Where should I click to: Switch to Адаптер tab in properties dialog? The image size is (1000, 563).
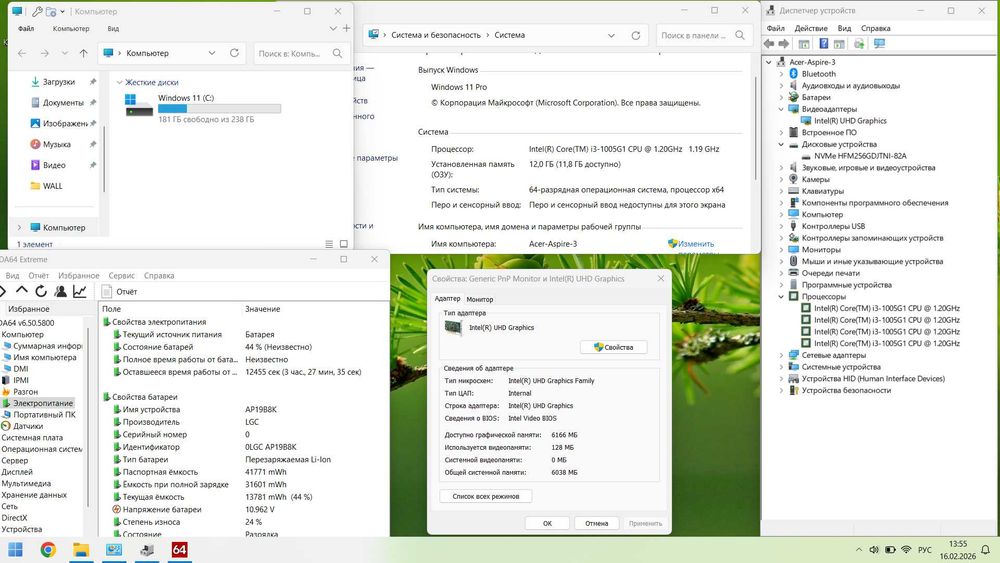pos(447,298)
